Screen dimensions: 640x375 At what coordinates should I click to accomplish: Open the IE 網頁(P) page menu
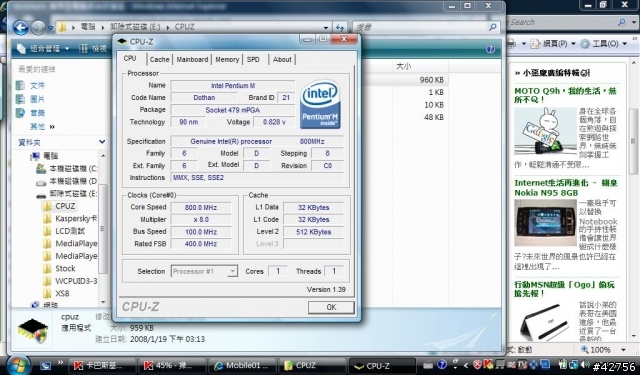[x=553, y=44]
